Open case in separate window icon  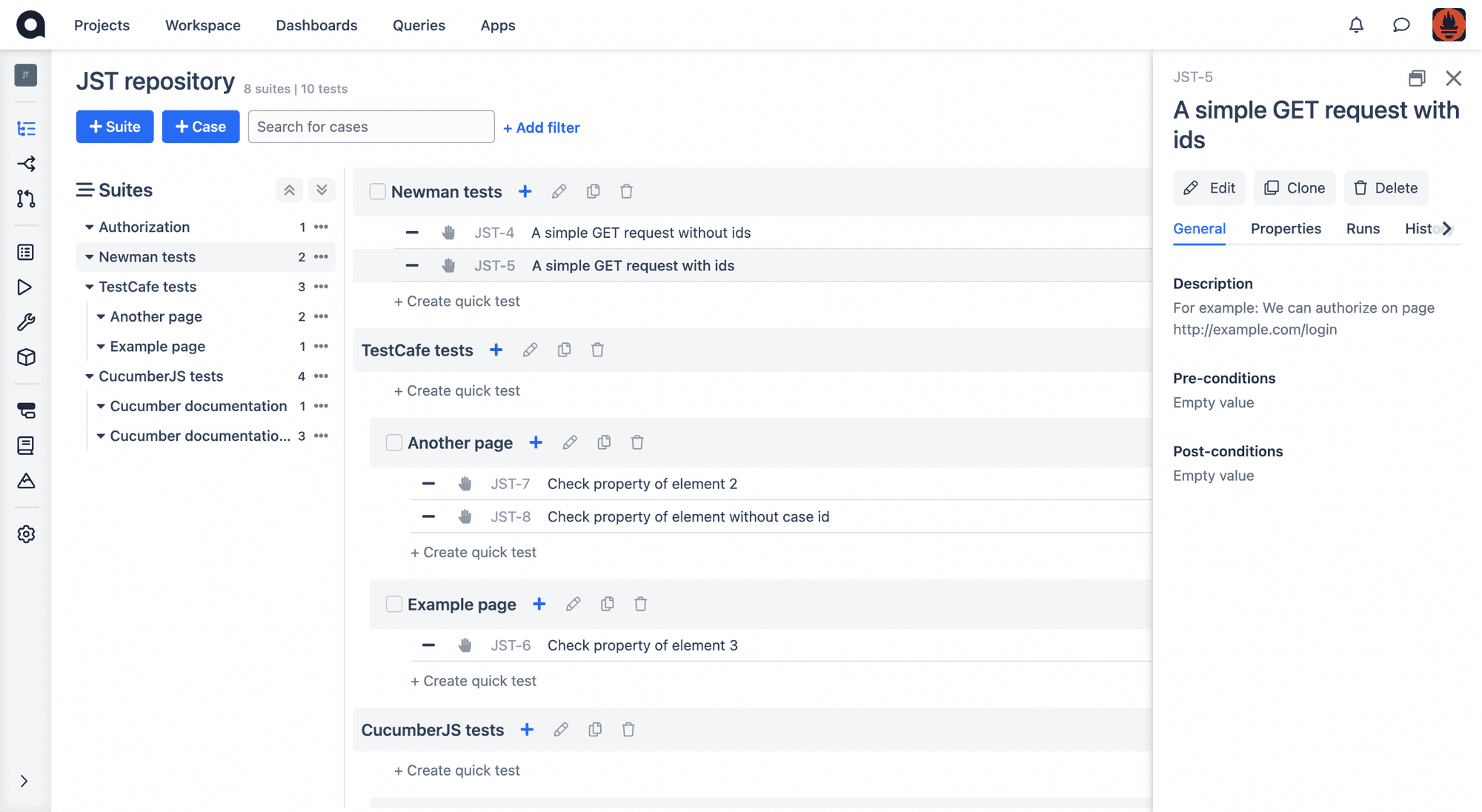pos(1417,78)
